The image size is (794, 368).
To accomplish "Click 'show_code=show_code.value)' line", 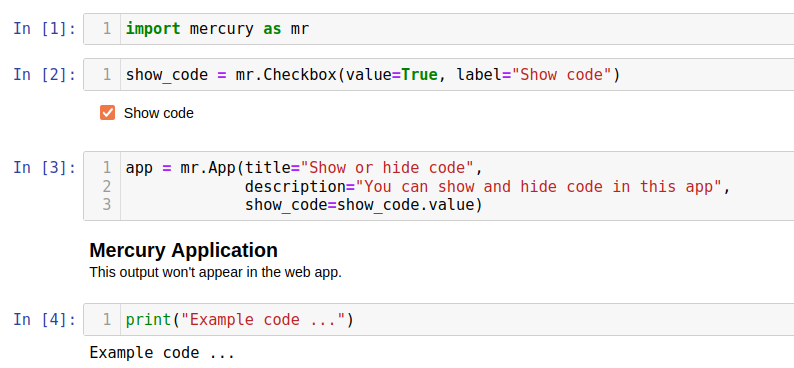I will click(364, 205).
